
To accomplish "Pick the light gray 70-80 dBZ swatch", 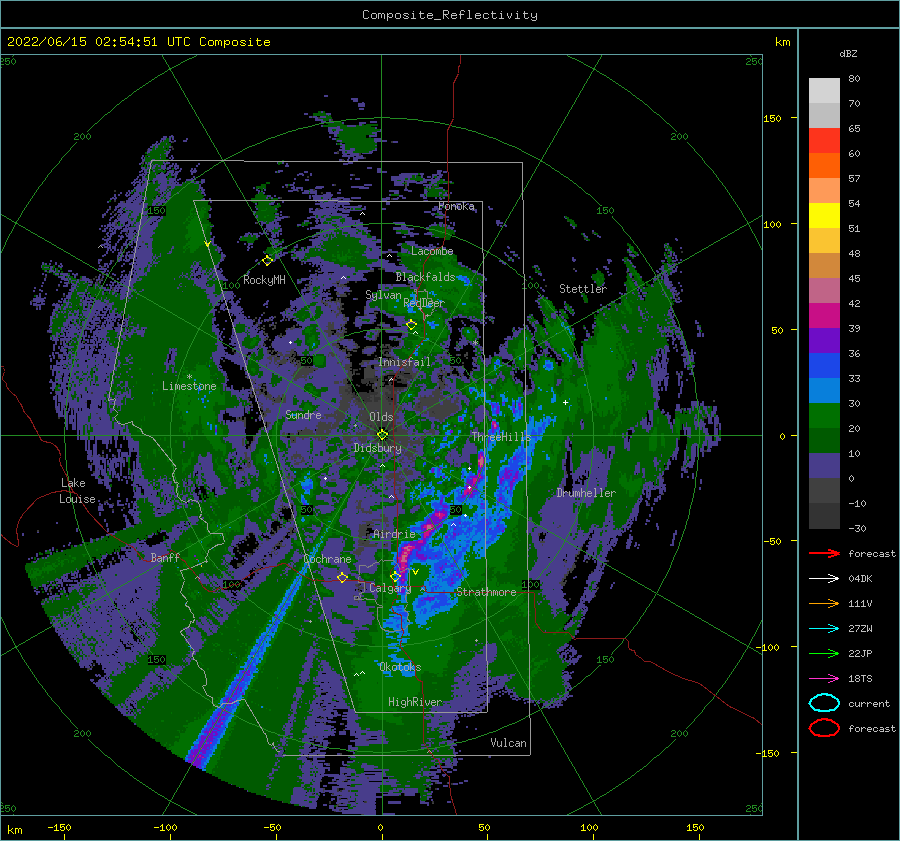I will (824, 90).
